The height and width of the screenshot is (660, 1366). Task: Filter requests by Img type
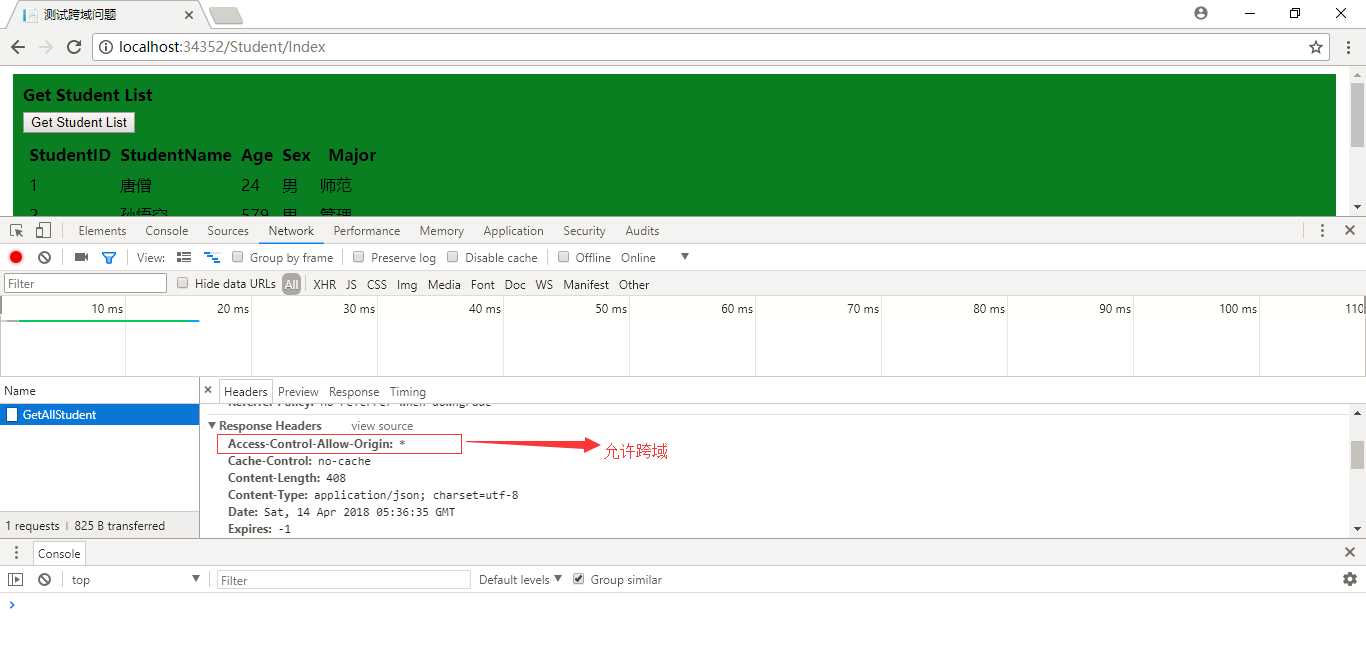click(407, 284)
